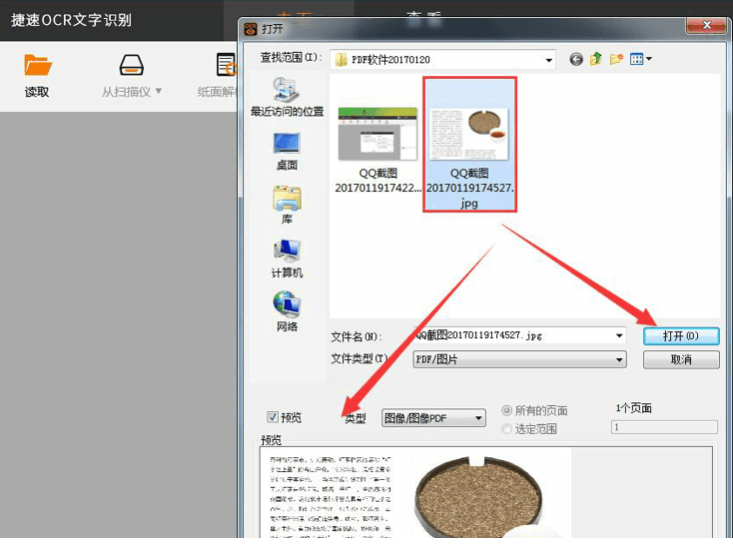Click the 从扫描仪 scanner icon
The width and height of the screenshot is (733, 544).
point(131,67)
